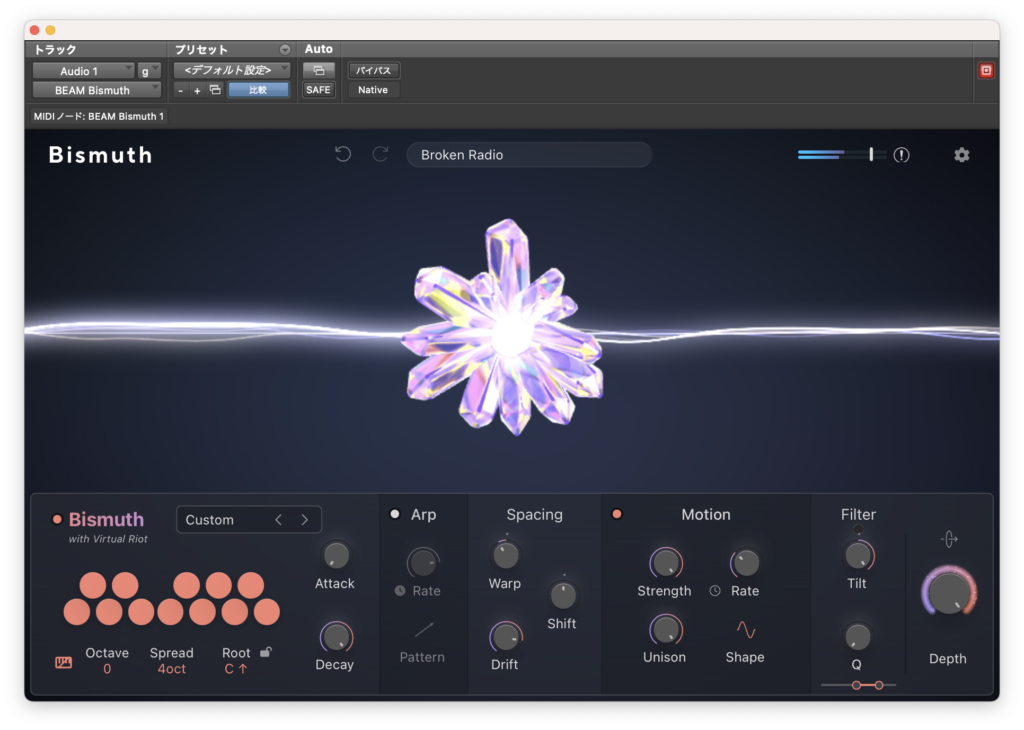
Task: Click the Arp Rate knob
Action: click(x=423, y=562)
